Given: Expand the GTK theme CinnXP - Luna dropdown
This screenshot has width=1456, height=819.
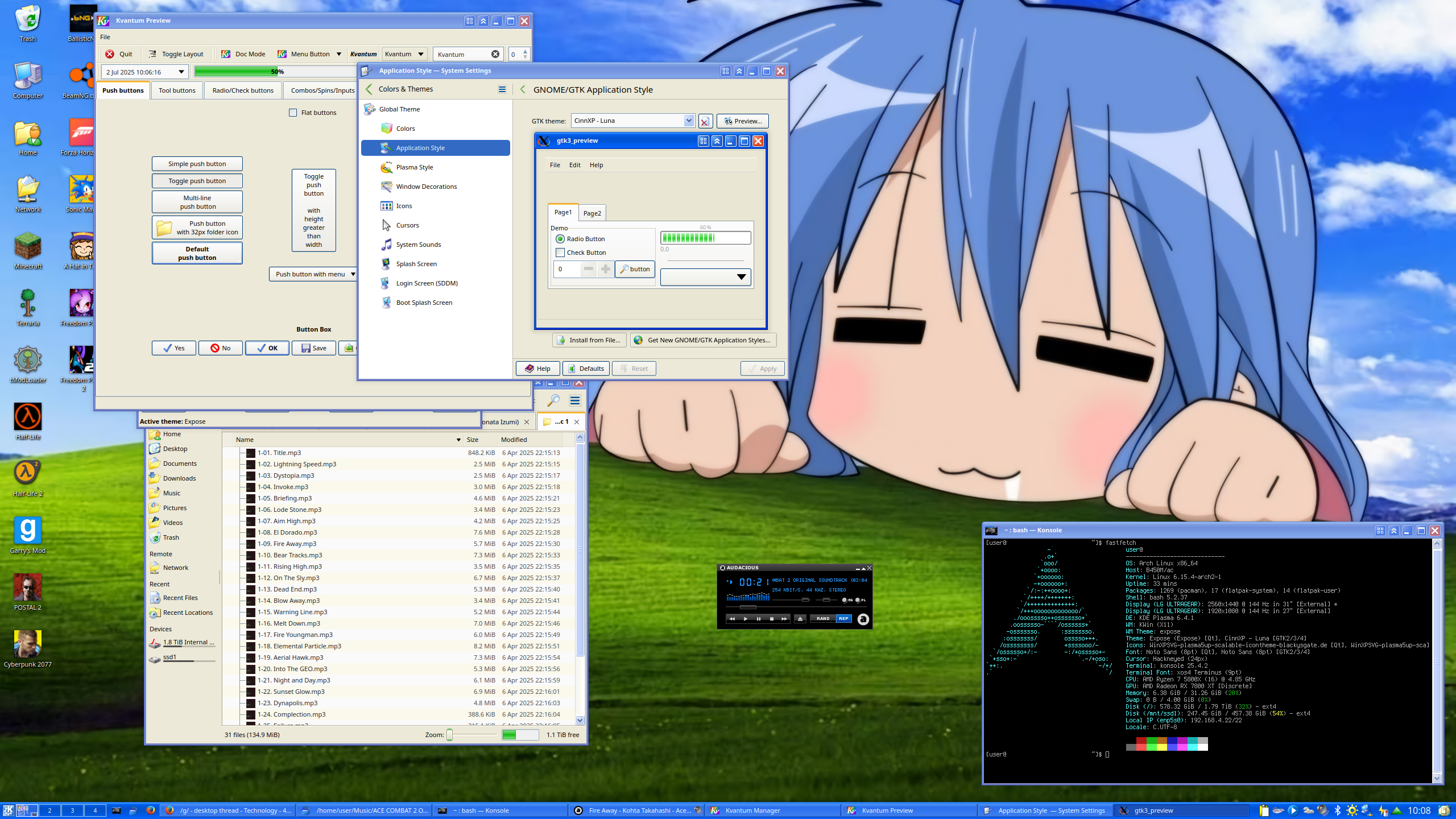Looking at the screenshot, I should (x=689, y=121).
